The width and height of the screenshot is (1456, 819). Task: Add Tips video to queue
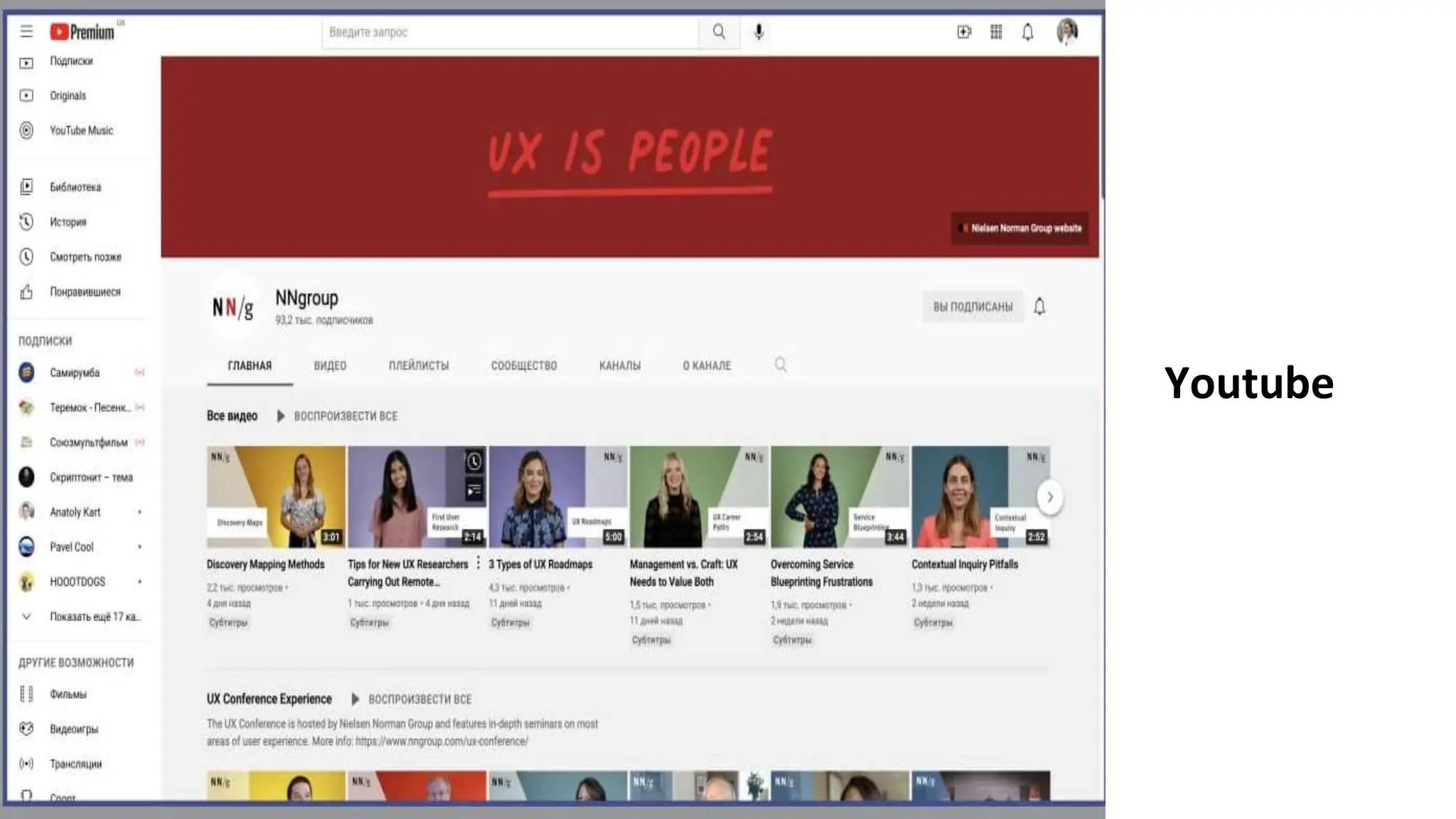pyautogui.click(x=474, y=490)
